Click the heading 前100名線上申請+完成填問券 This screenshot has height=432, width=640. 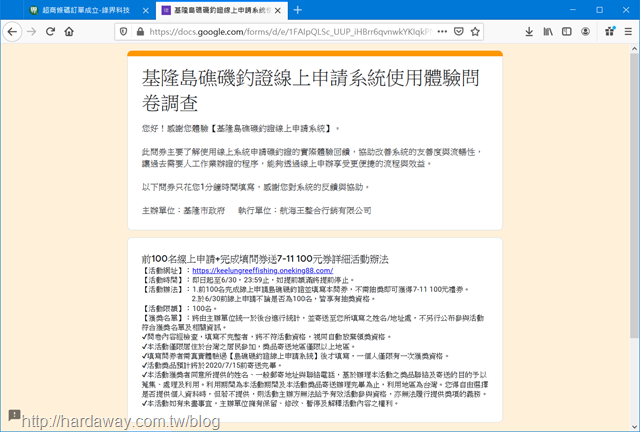[x=265, y=259]
